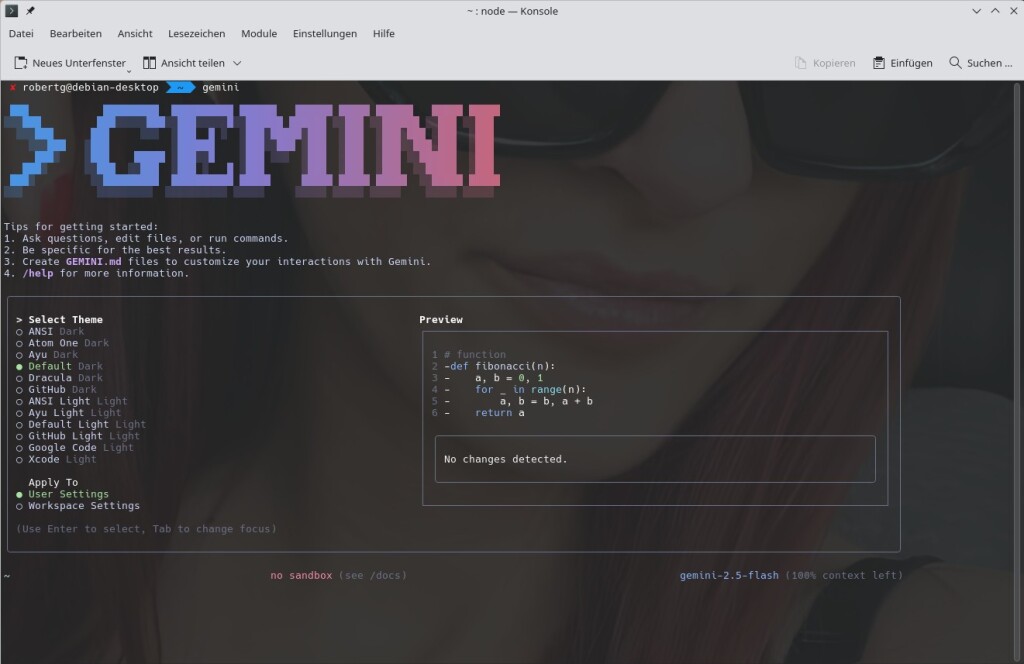Click the Suchen magnifier icon
The height and width of the screenshot is (664, 1024).
(x=955, y=63)
